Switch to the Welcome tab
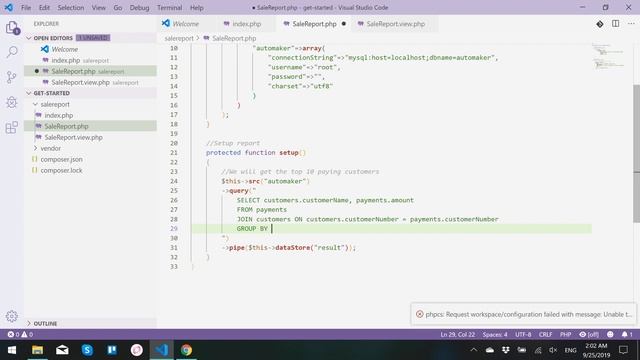Image resolution: width=640 pixels, height=360 pixels. coord(186,24)
